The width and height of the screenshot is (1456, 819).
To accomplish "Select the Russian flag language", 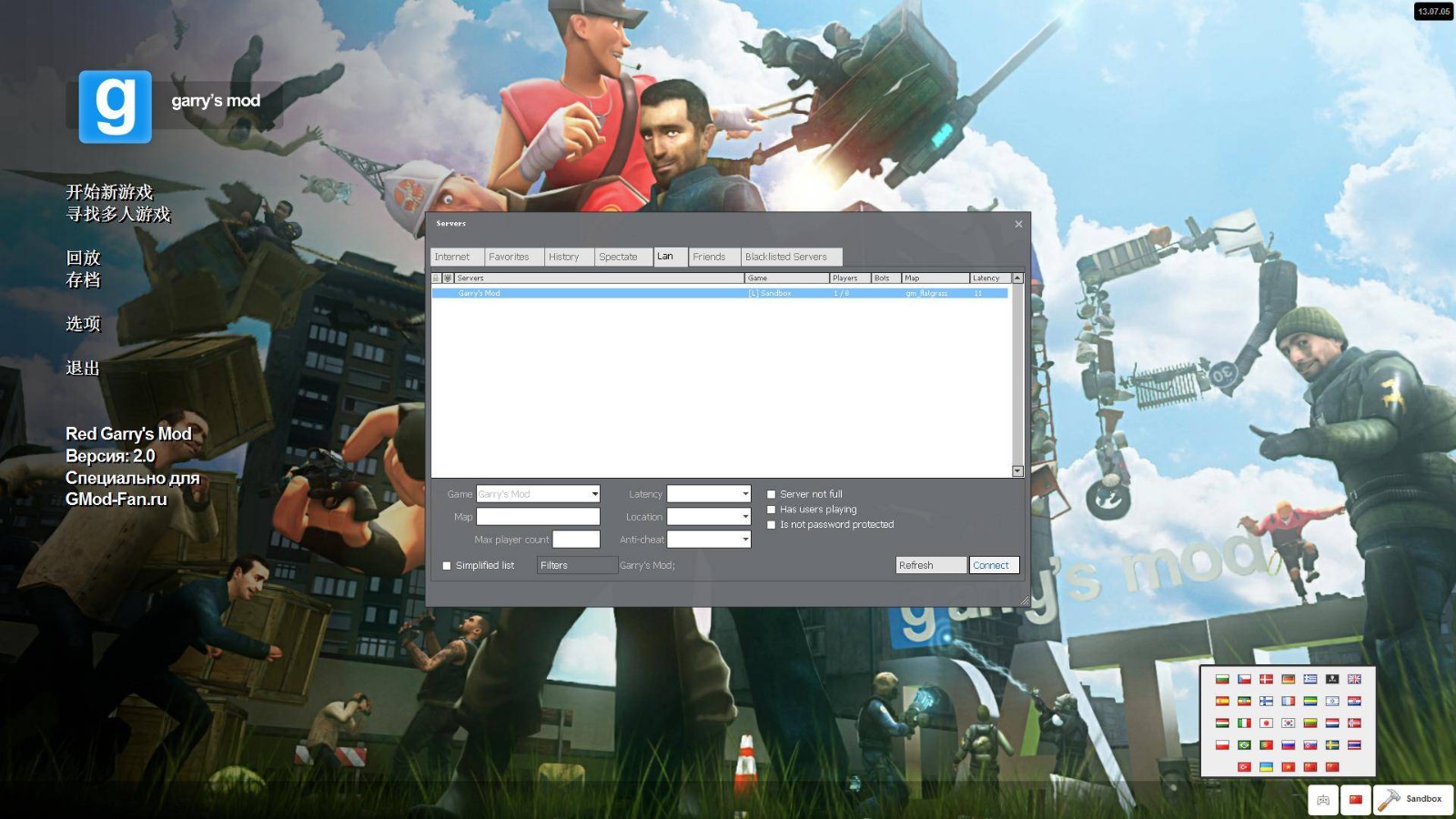I will click(x=1289, y=745).
